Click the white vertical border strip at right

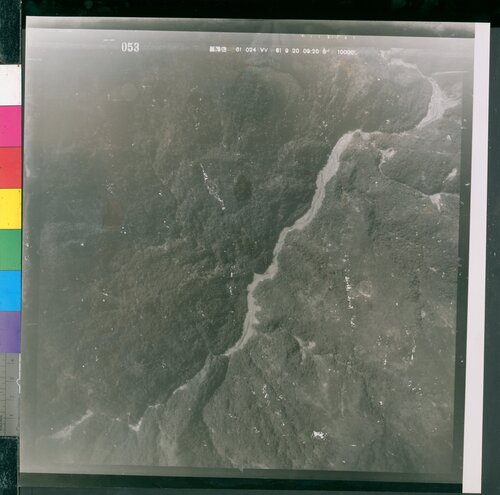tap(481, 257)
